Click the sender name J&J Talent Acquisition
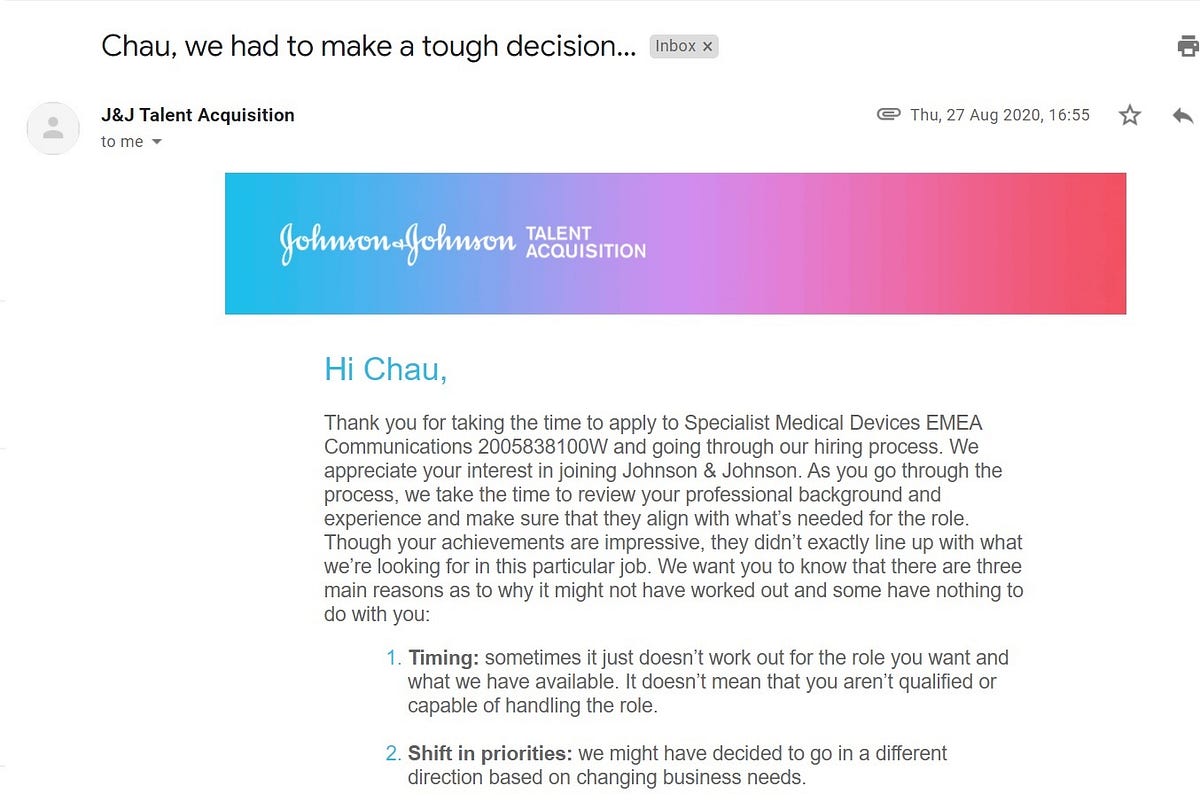1200x809 pixels. (197, 114)
